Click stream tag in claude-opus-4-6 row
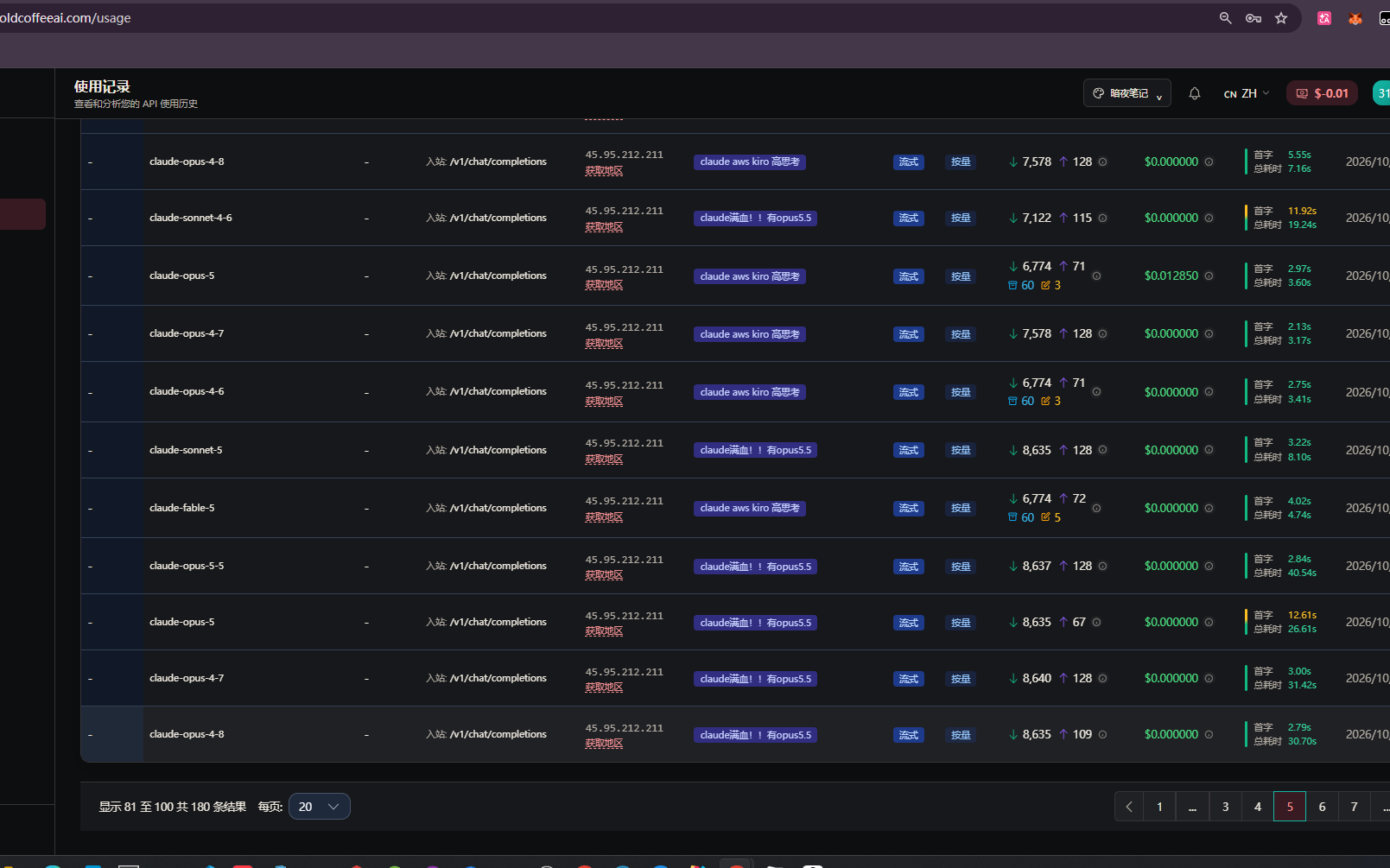Viewport: 1390px width, 868px height. click(x=909, y=392)
